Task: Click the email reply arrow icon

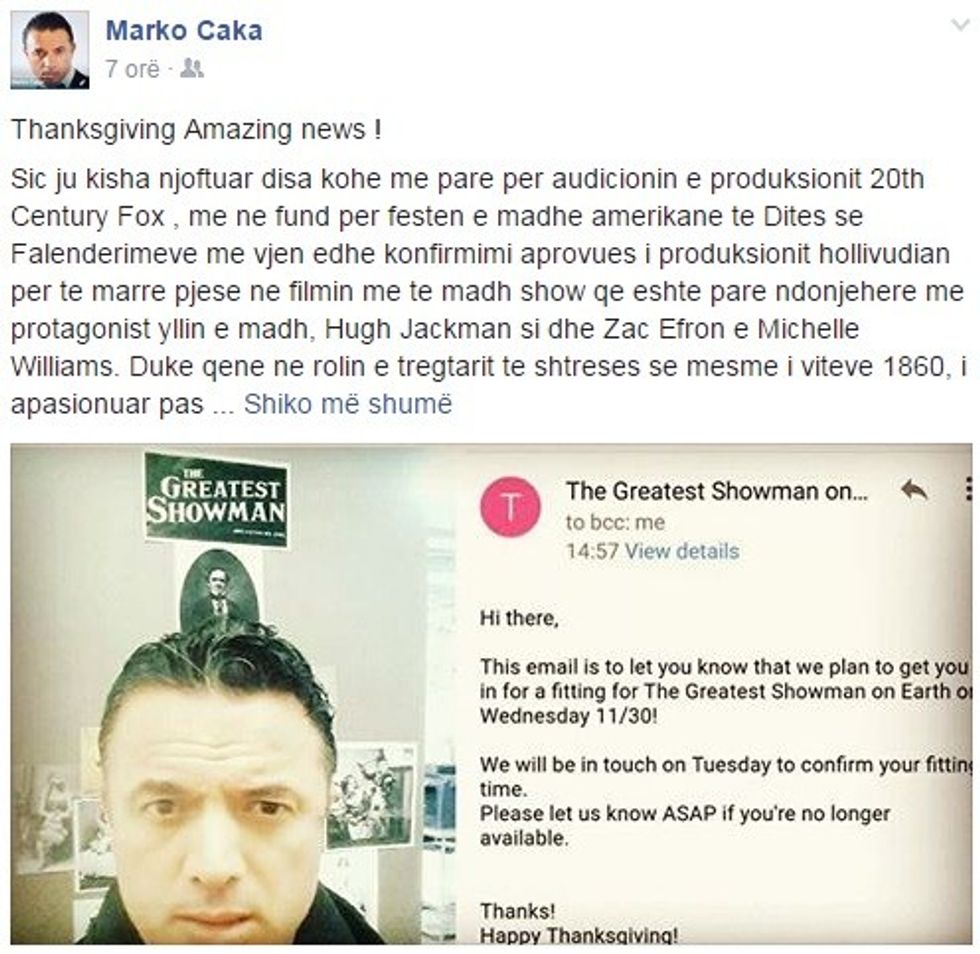Action: point(914,490)
